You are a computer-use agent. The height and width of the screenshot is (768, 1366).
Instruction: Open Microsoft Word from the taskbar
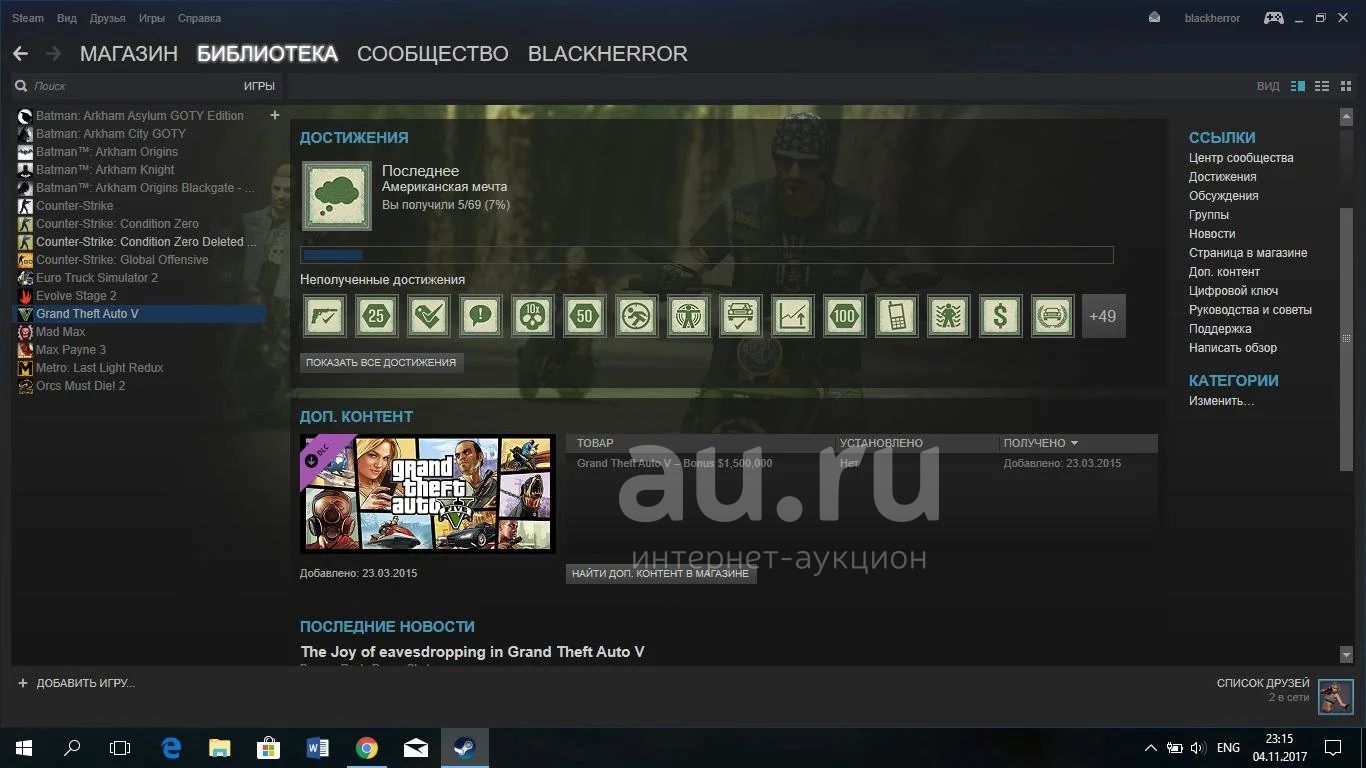coord(318,747)
